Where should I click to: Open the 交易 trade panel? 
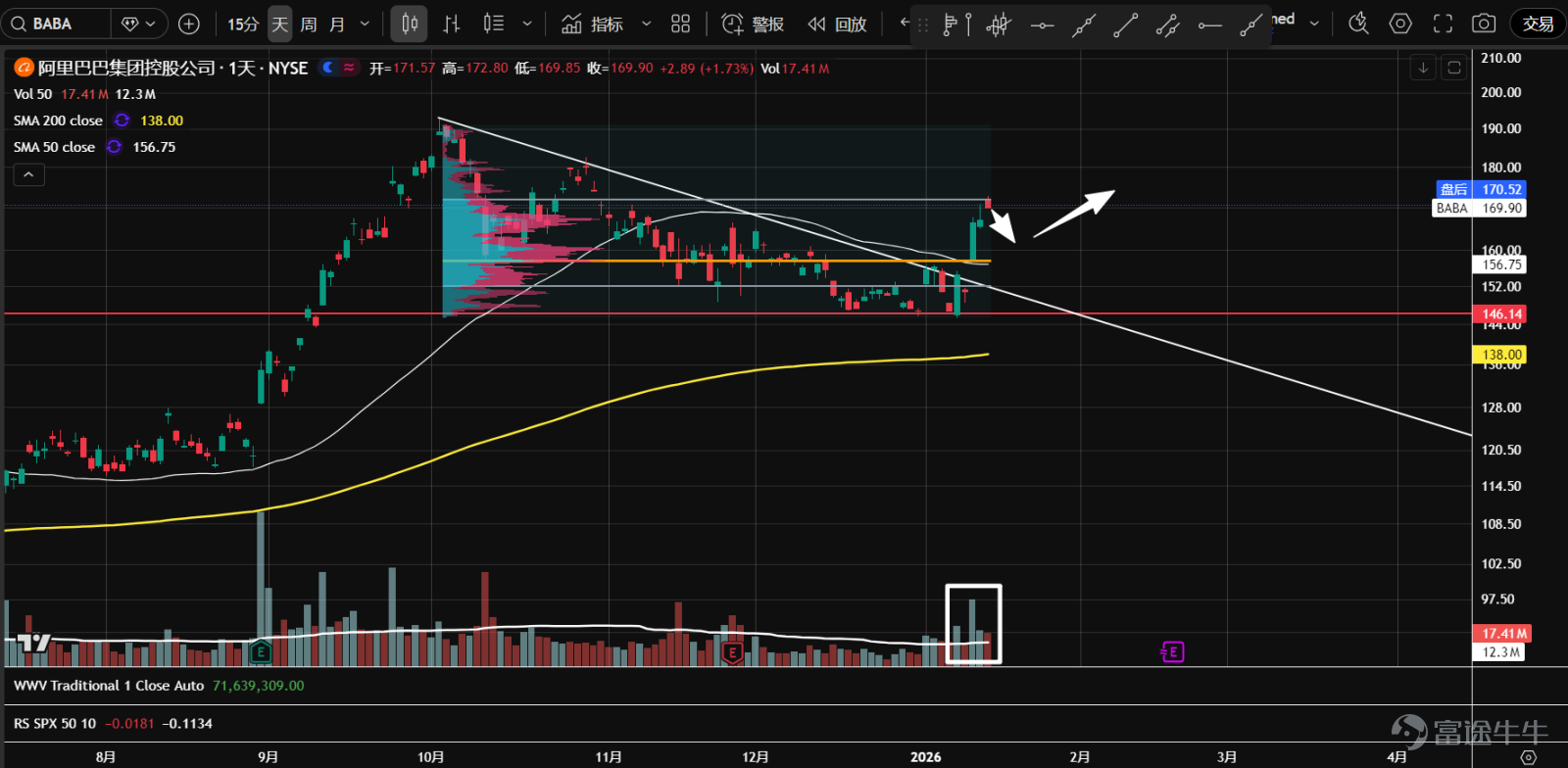[1538, 24]
